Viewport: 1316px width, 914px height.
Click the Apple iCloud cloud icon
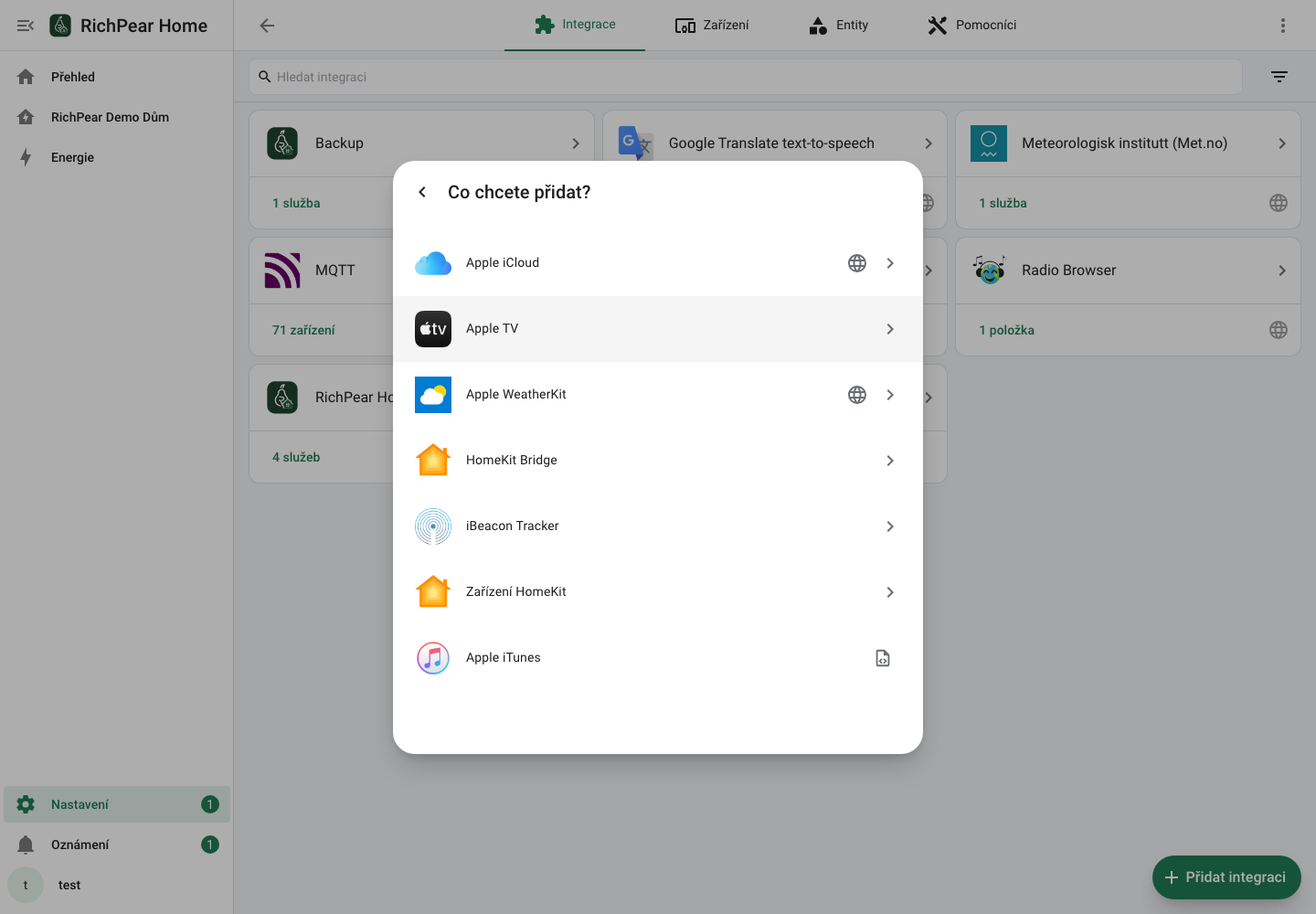tap(433, 263)
